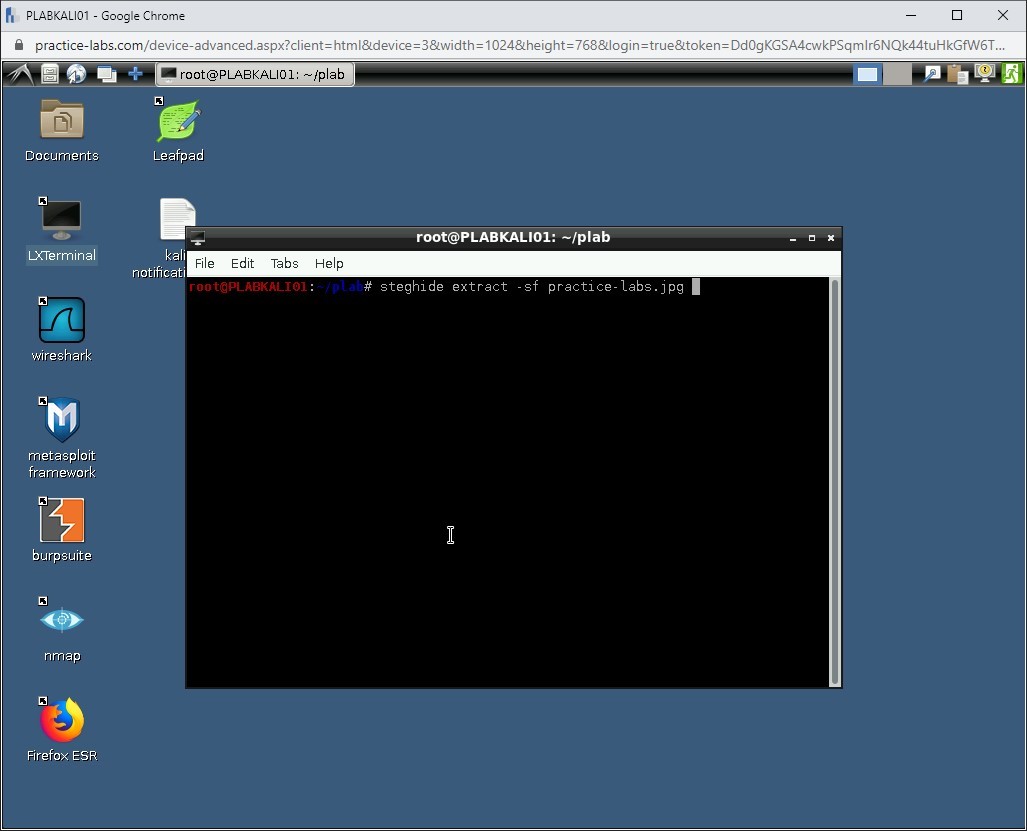Click the file manager panel icon
Viewport: 1027px width, 831px height.
[49, 74]
